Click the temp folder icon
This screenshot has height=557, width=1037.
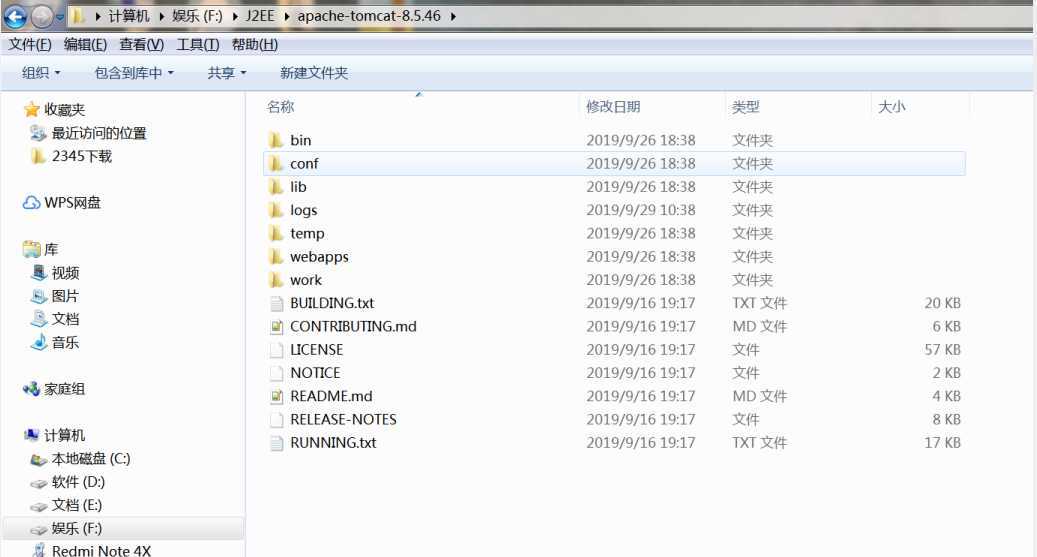(276, 233)
